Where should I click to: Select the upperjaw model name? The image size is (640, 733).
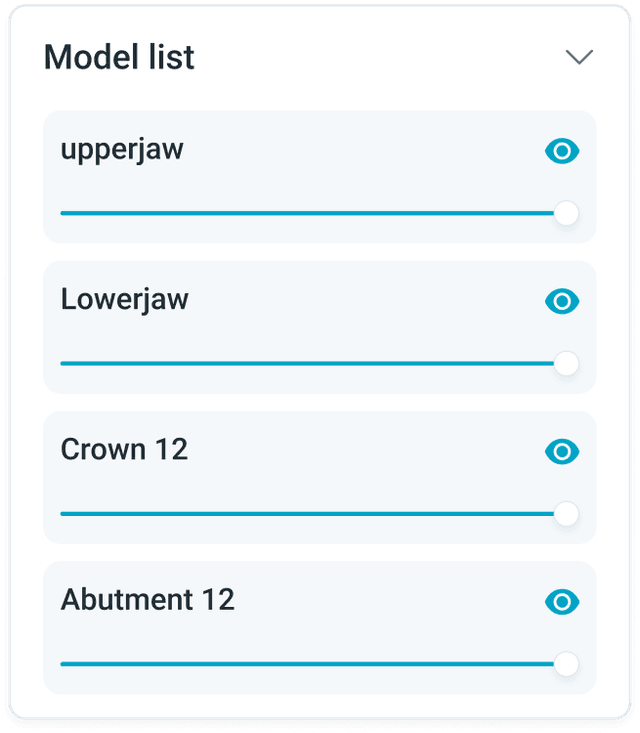click(x=122, y=150)
